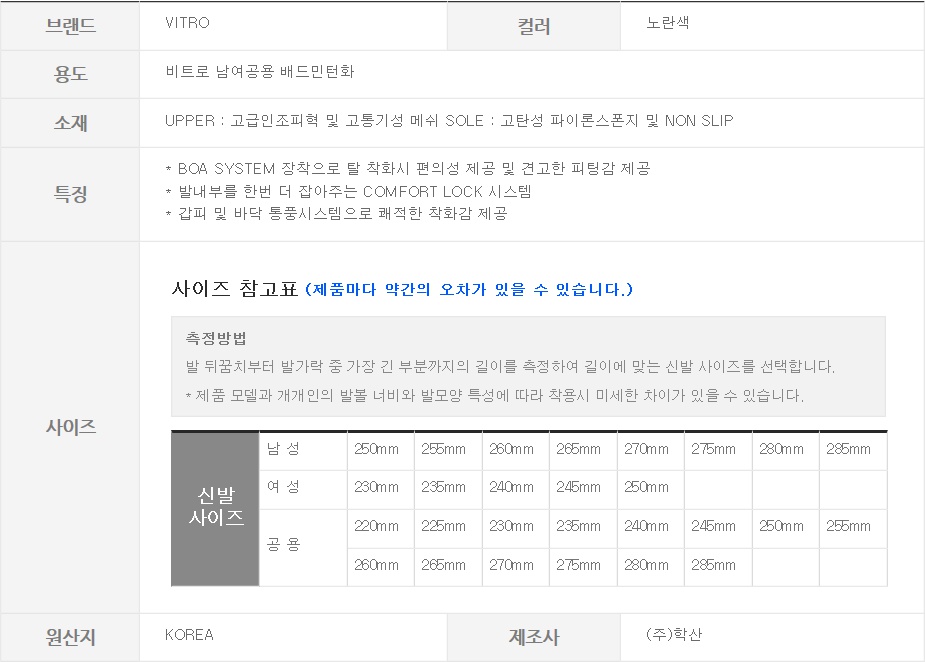Click the 공용 size row label
Image resolution: width=925 pixels, height=662 pixels.
click(283, 545)
